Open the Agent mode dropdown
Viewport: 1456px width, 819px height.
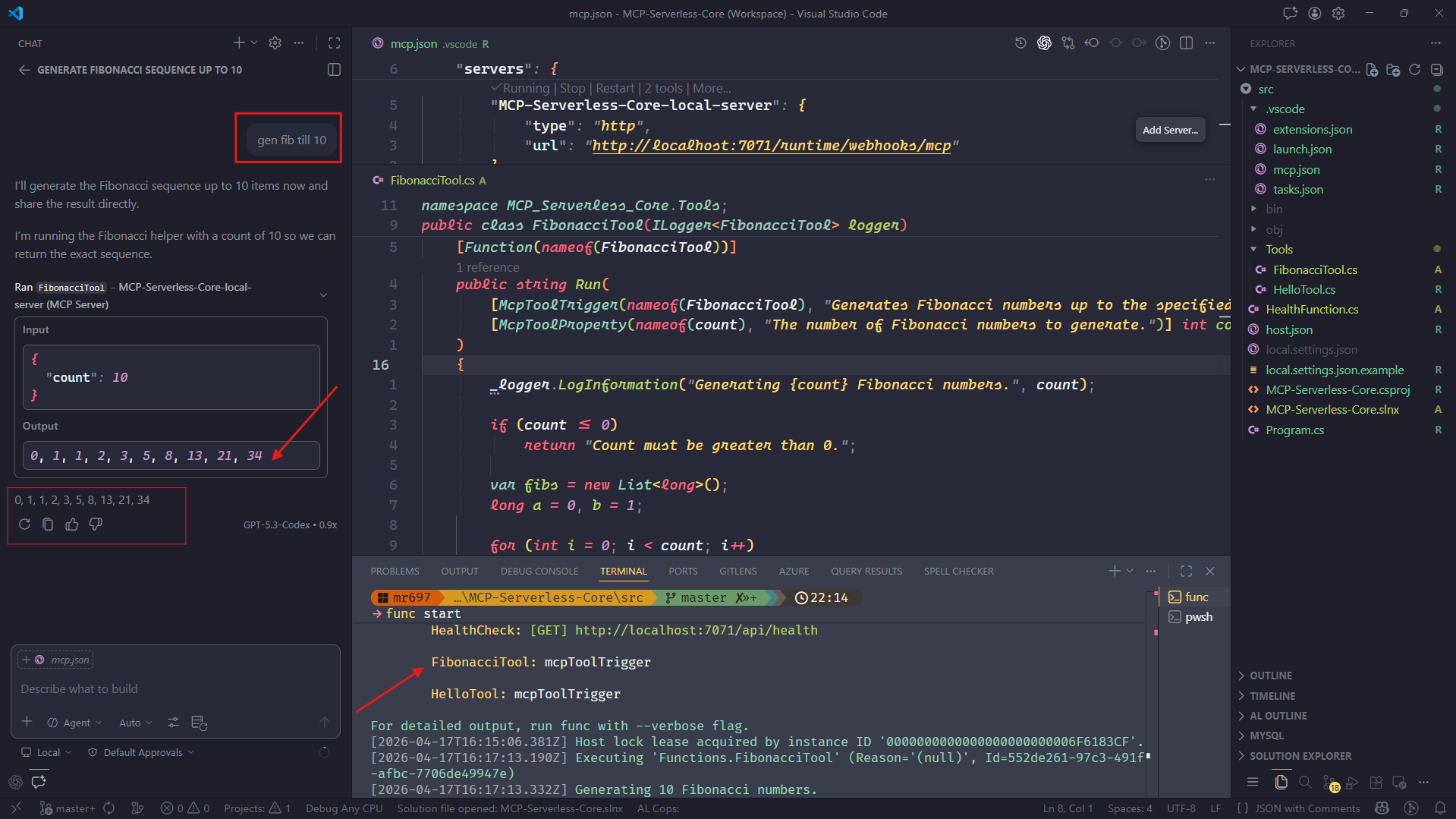pyautogui.click(x=75, y=723)
